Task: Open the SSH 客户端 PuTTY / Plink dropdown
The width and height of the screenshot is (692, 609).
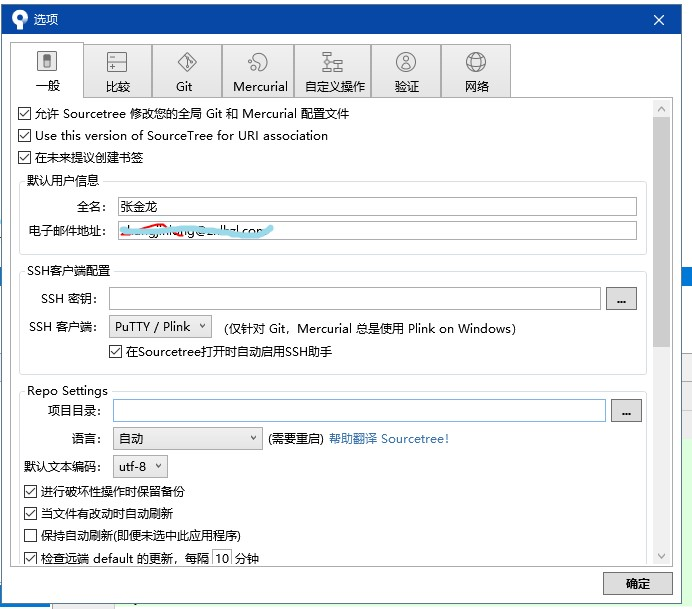Action: [x=160, y=327]
